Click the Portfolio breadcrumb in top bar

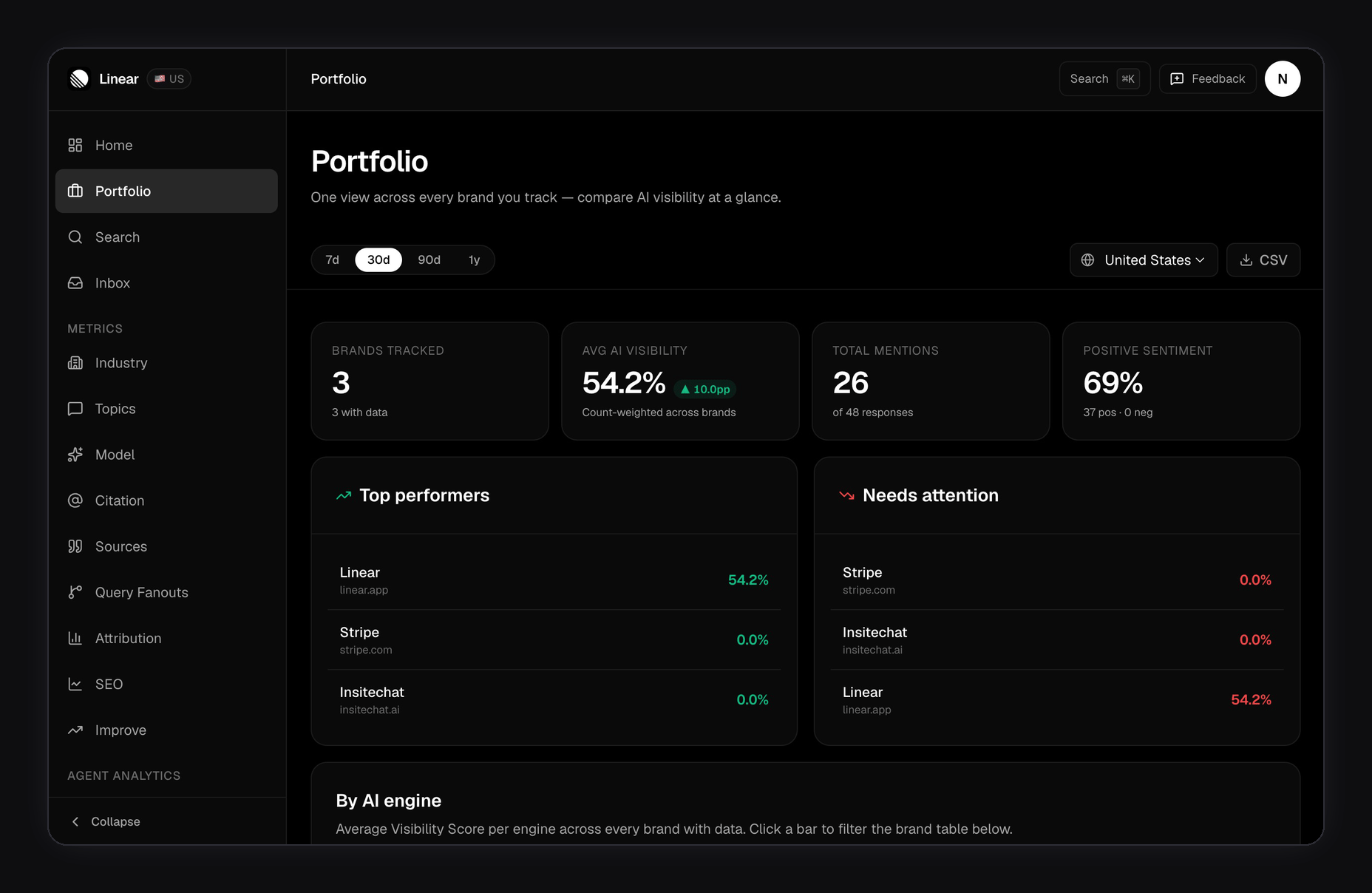(x=339, y=78)
